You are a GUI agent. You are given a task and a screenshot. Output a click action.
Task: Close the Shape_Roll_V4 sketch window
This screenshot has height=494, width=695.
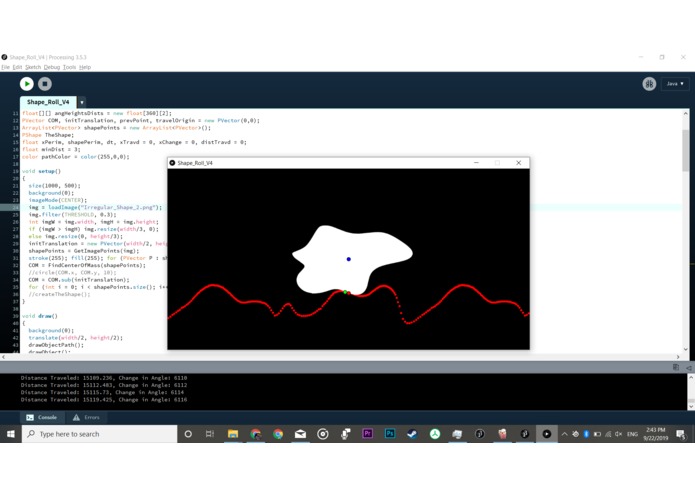coord(519,163)
